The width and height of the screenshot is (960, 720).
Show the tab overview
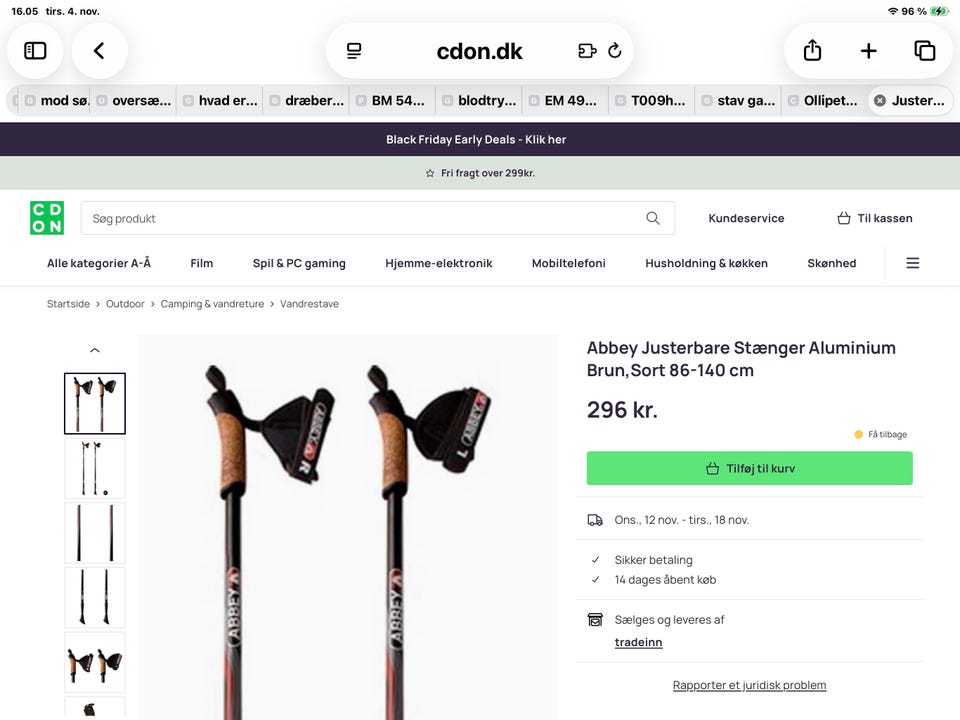pyautogui.click(x=924, y=51)
